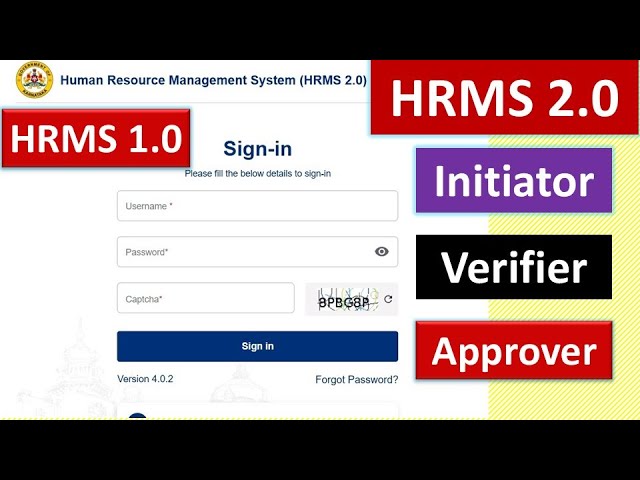Refresh the captcha image

(x=388, y=299)
